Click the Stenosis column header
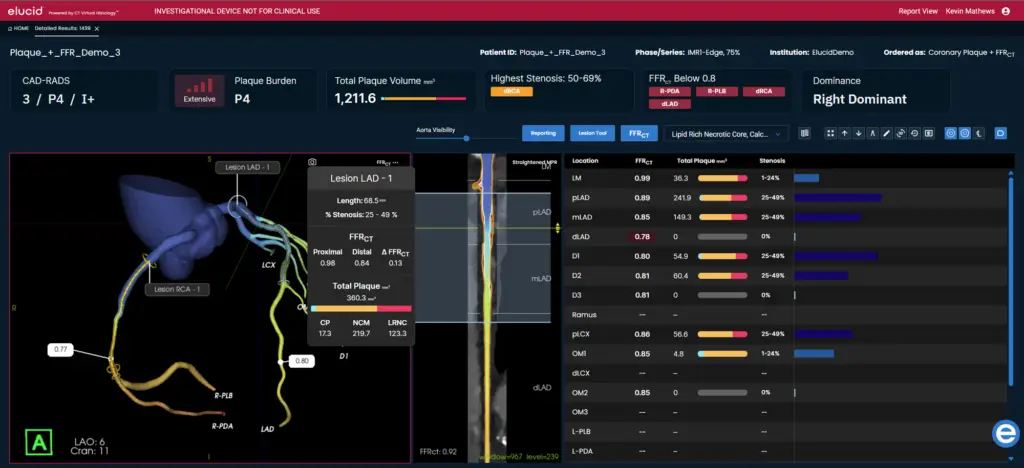The height and width of the screenshot is (468, 1024). [x=773, y=161]
